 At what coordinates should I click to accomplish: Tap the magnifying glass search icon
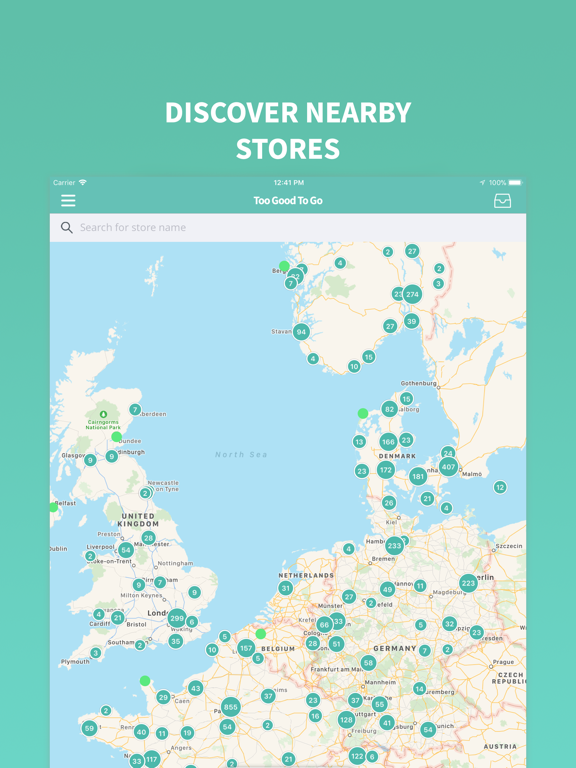point(67,227)
